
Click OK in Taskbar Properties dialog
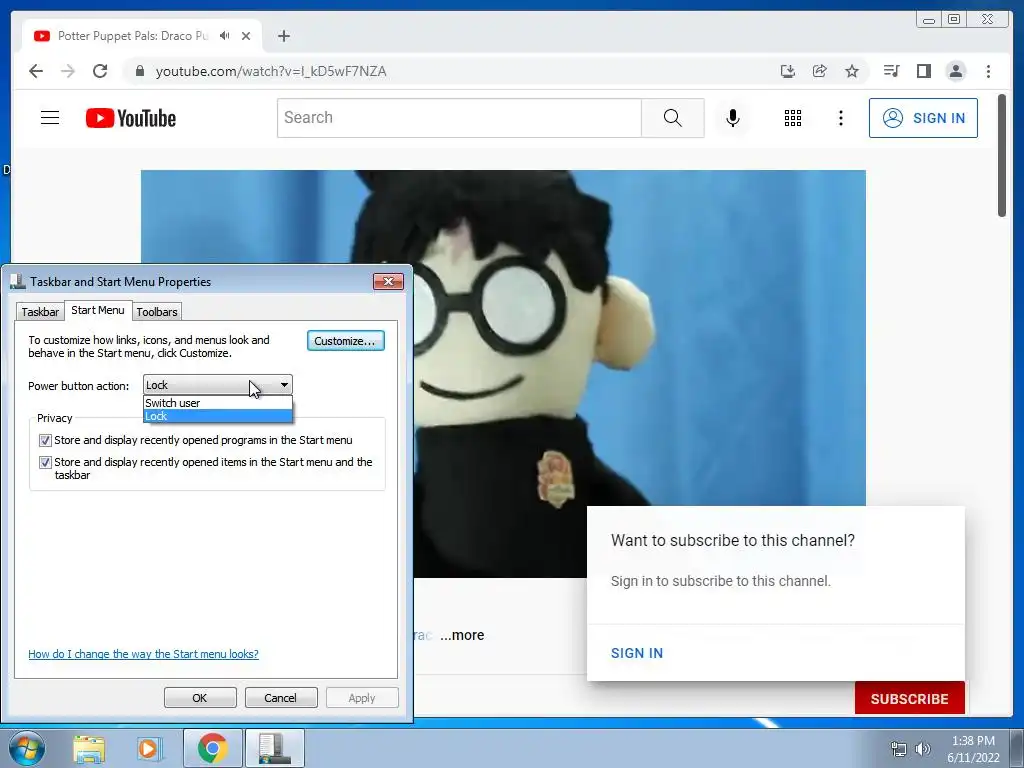200,697
